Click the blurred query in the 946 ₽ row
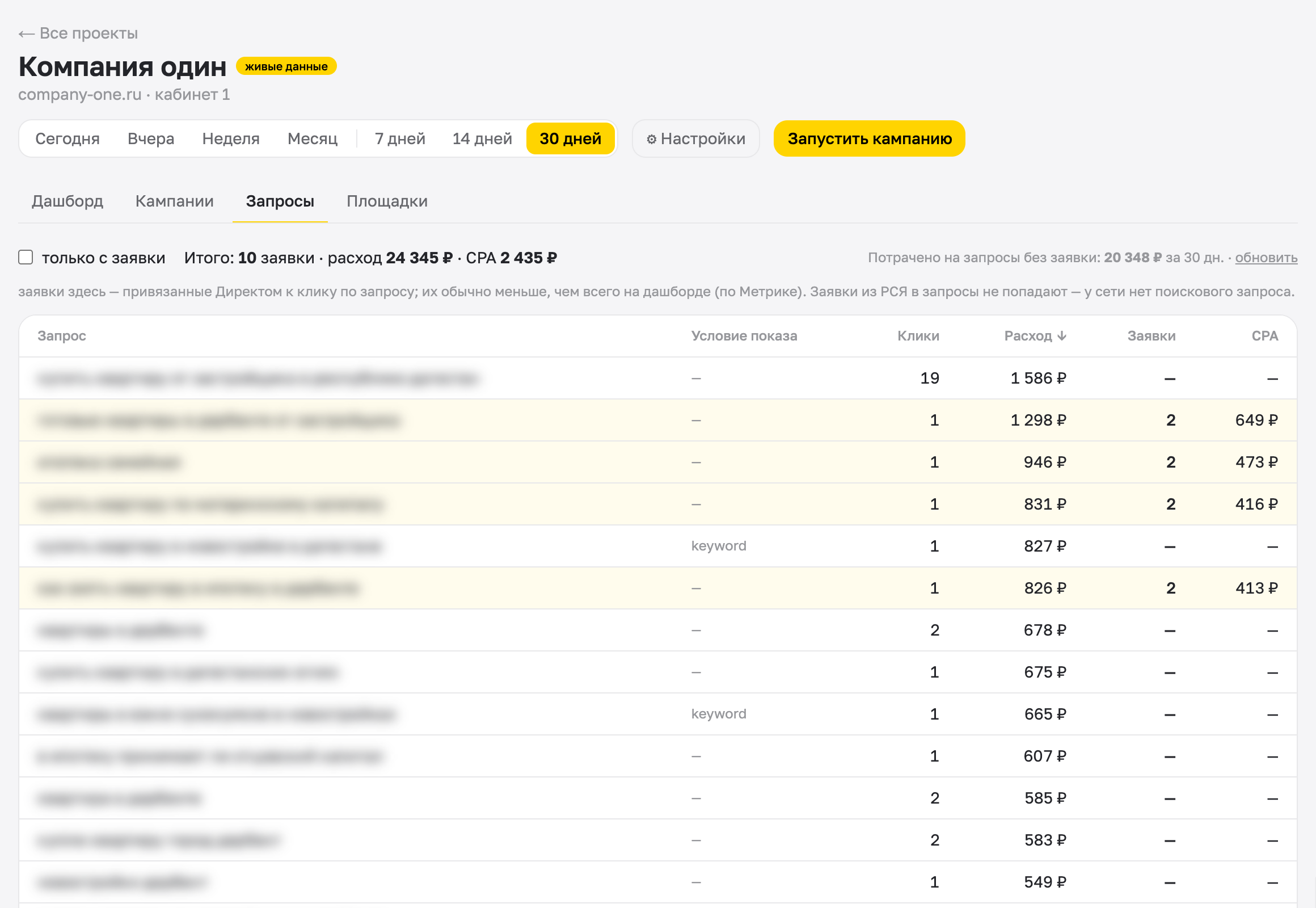This screenshot has height=908, width=1316. 108,462
